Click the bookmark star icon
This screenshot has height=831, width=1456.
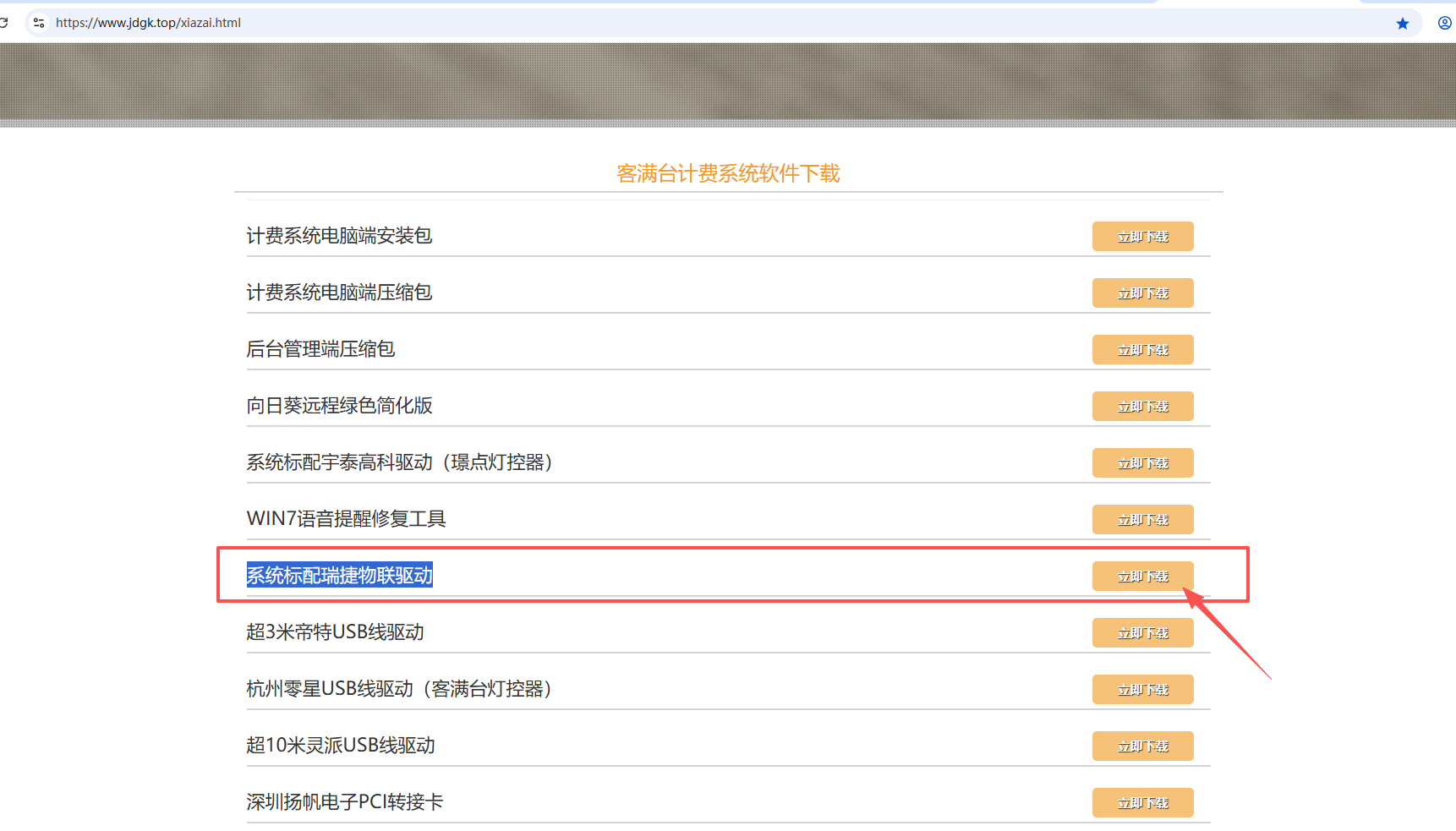tap(1403, 24)
